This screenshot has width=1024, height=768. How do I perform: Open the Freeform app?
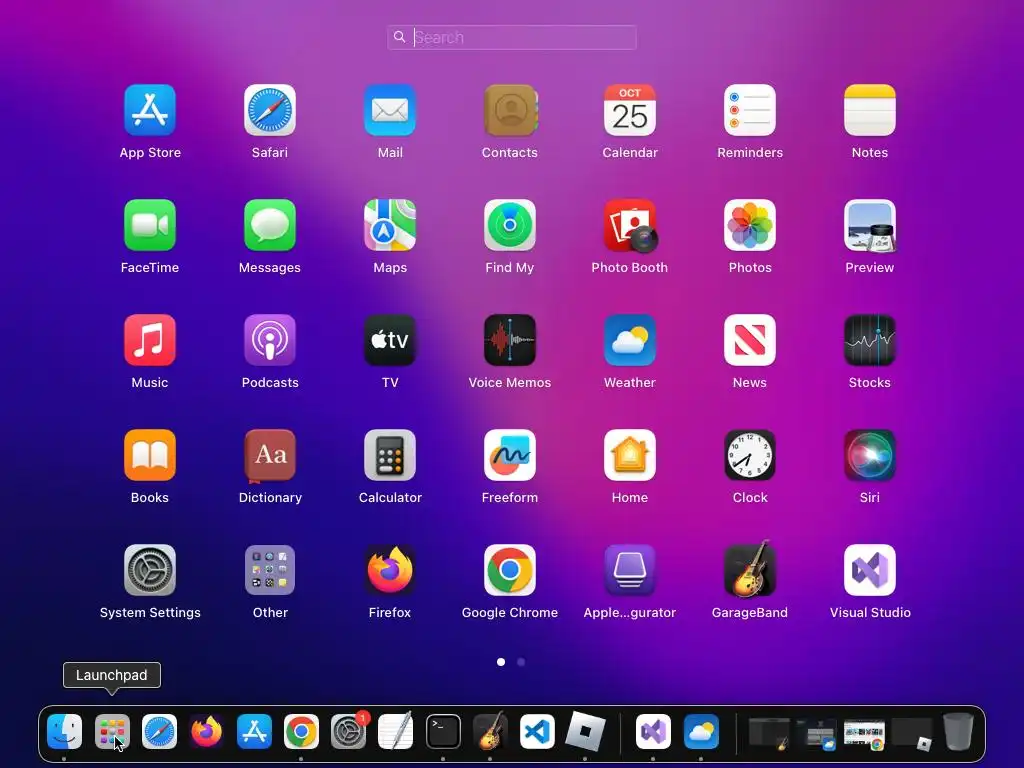coord(510,455)
